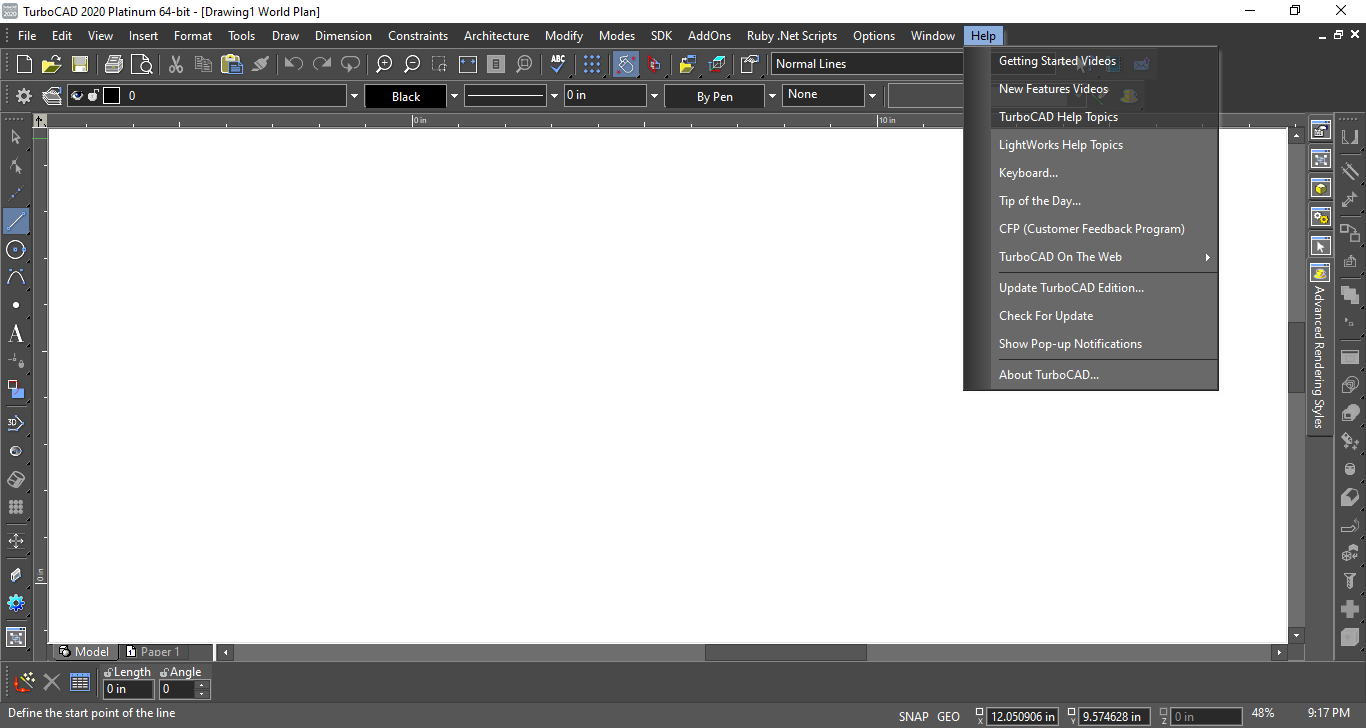
Task: Create a new drawing with the New icon
Action: coord(24,64)
